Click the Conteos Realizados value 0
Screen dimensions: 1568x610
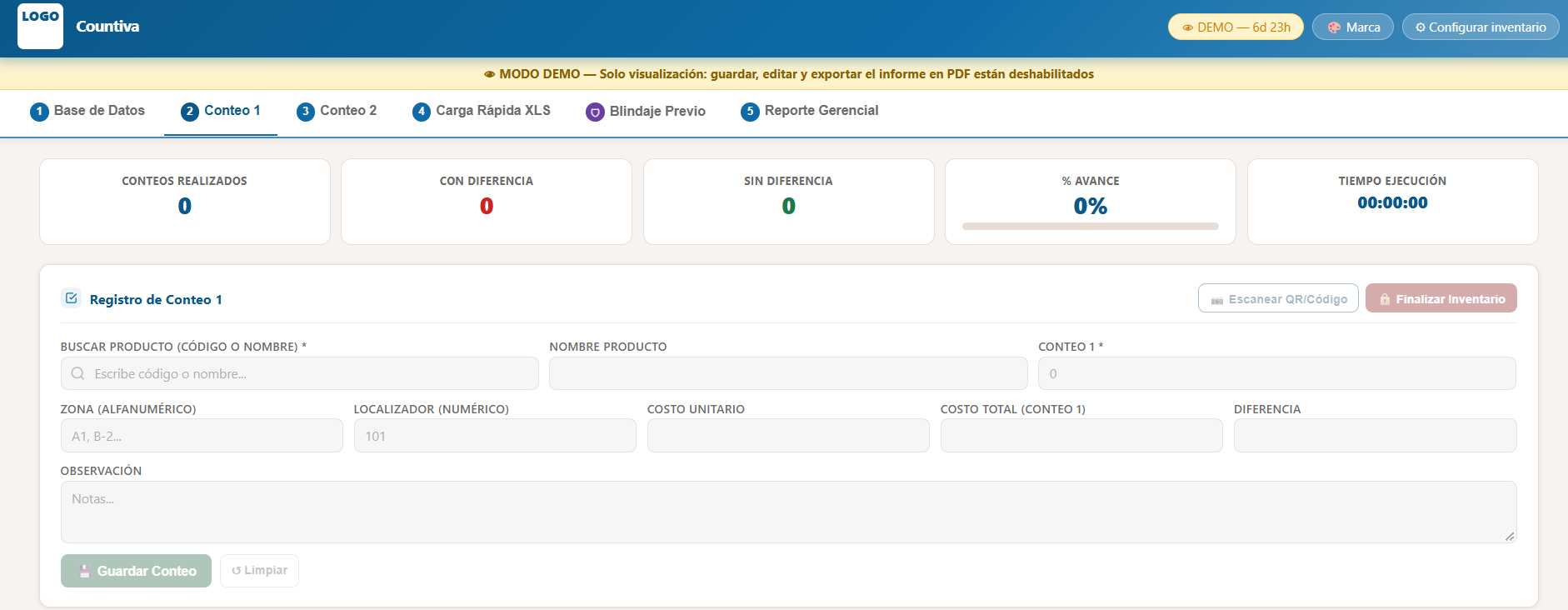[x=185, y=206]
